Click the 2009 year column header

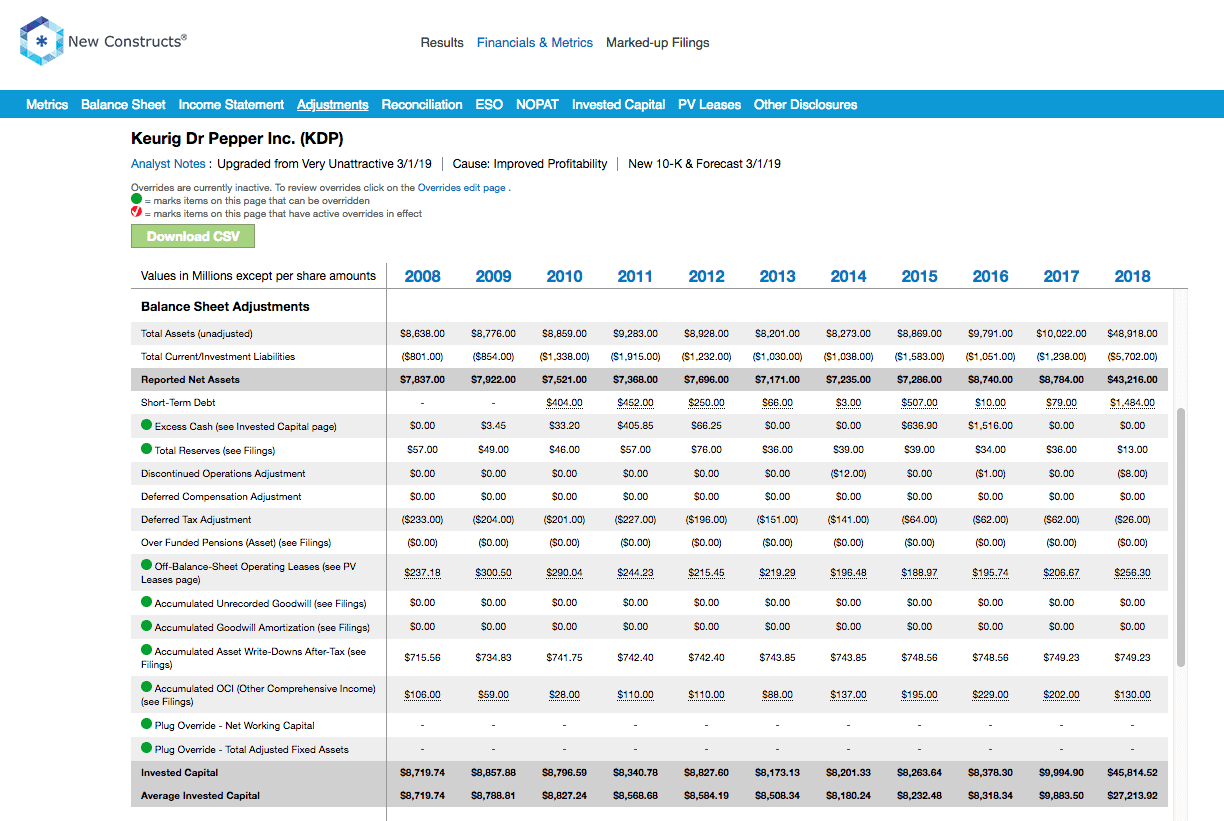pos(494,276)
